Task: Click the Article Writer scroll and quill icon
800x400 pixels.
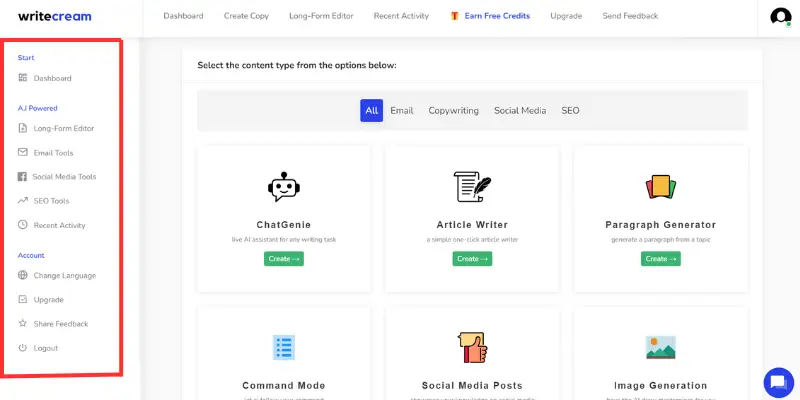Action: click(472, 187)
